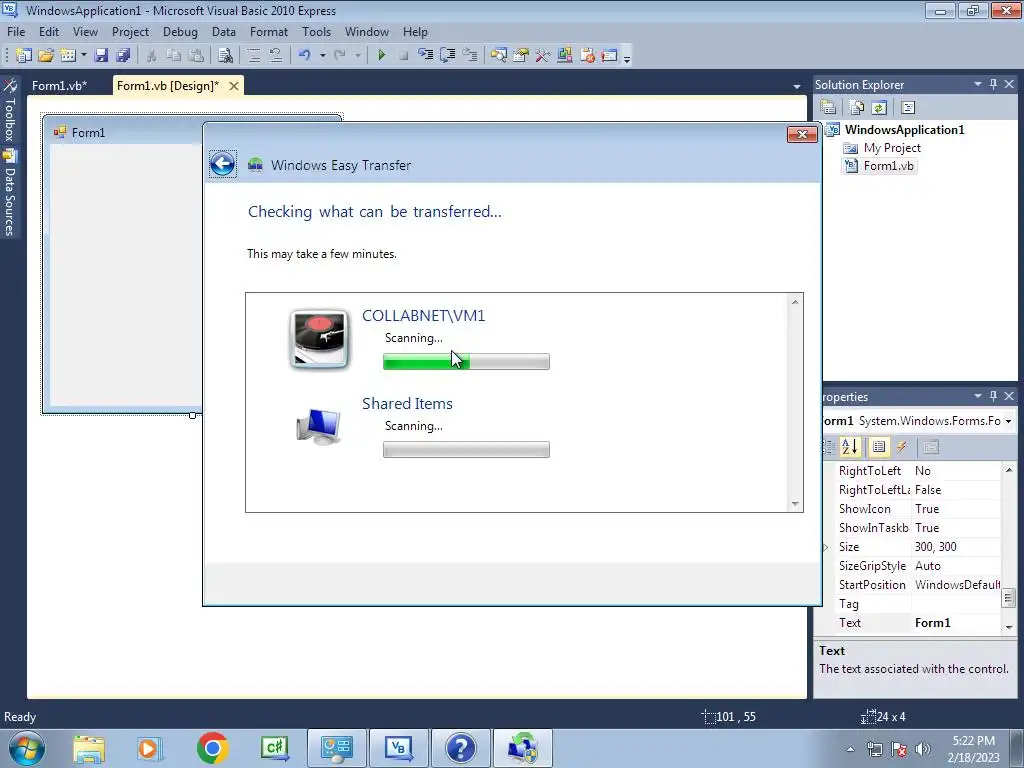This screenshot has height=768, width=1024.
Task: Click Stop Debugging square icon
Action: click(404, 56)
